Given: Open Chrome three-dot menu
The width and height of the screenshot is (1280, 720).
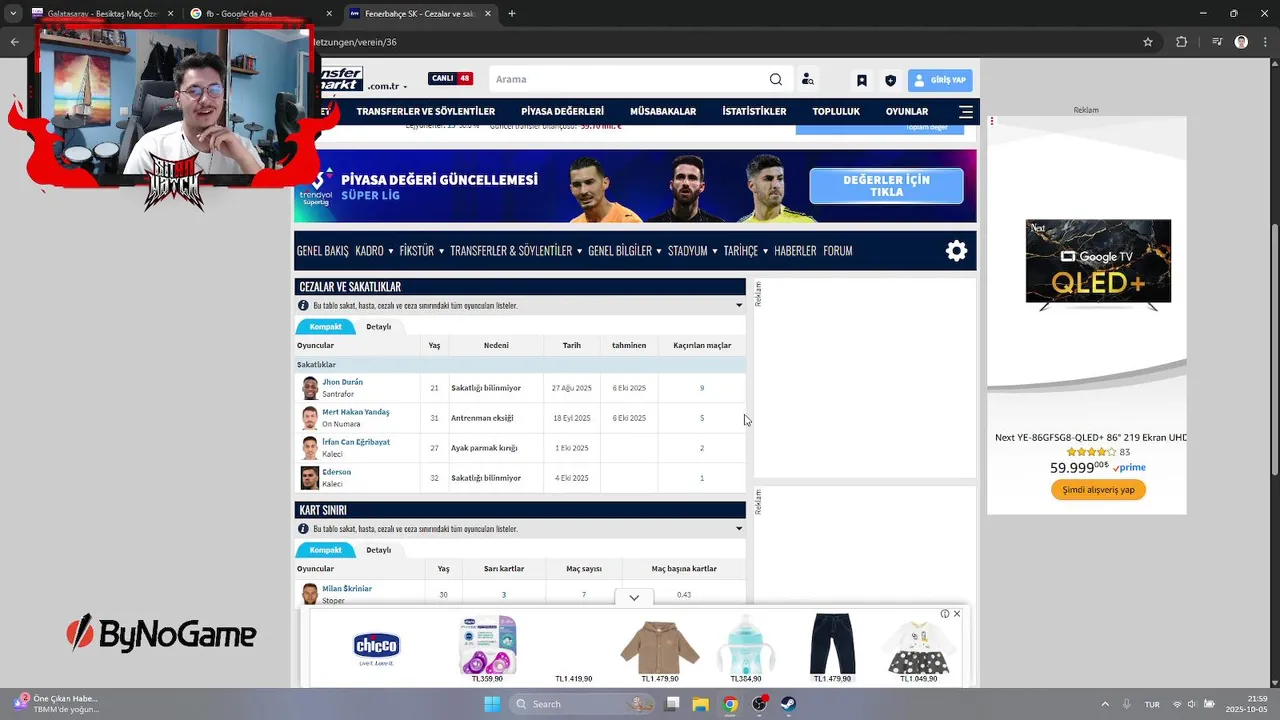Looking at the screenshot, I should 1264,42.
